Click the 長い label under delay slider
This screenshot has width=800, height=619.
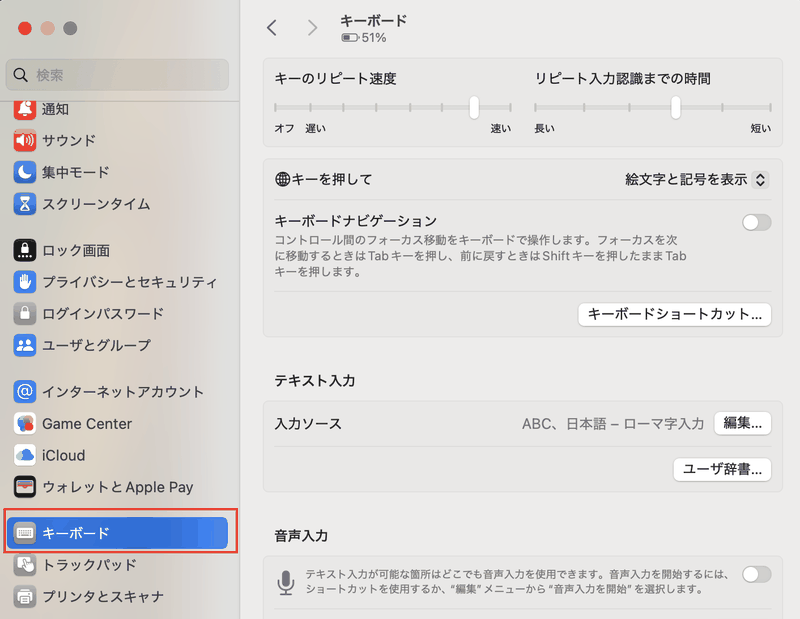[544, 129]
